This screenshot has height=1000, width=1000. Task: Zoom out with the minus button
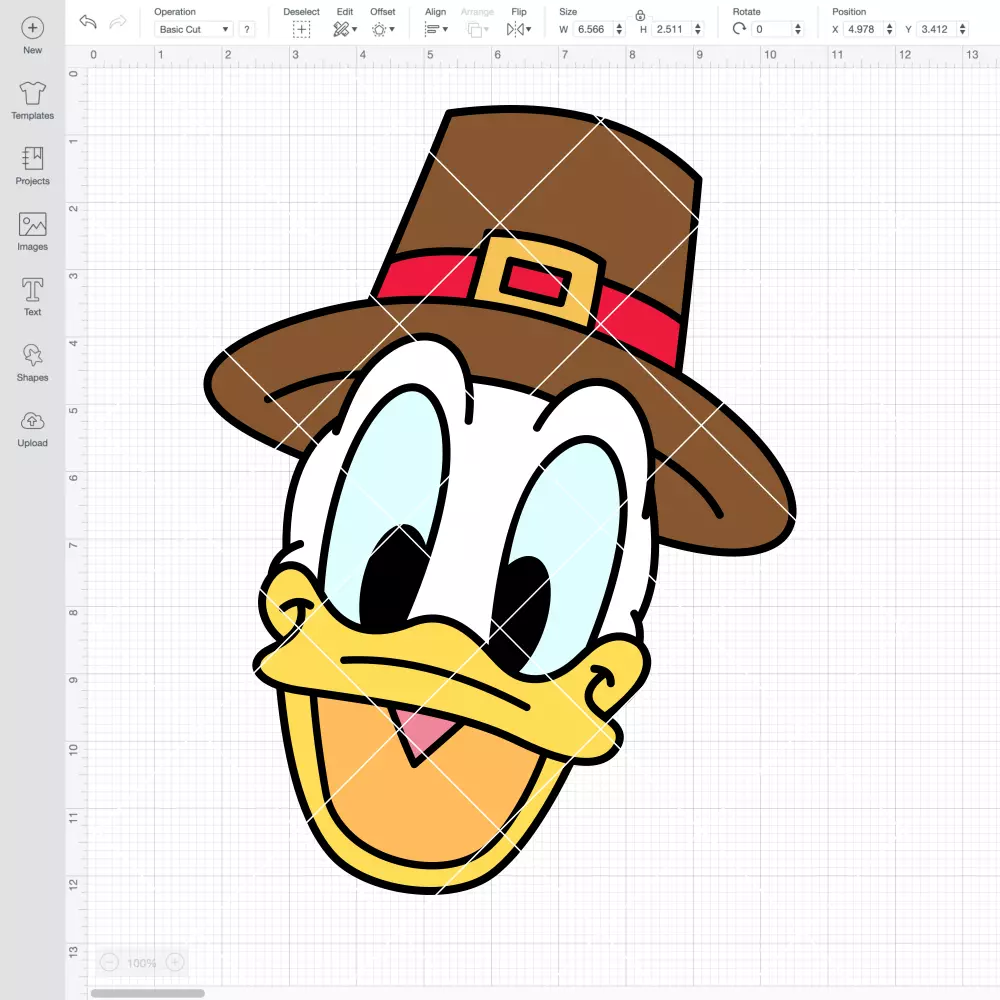click(110, 962)
